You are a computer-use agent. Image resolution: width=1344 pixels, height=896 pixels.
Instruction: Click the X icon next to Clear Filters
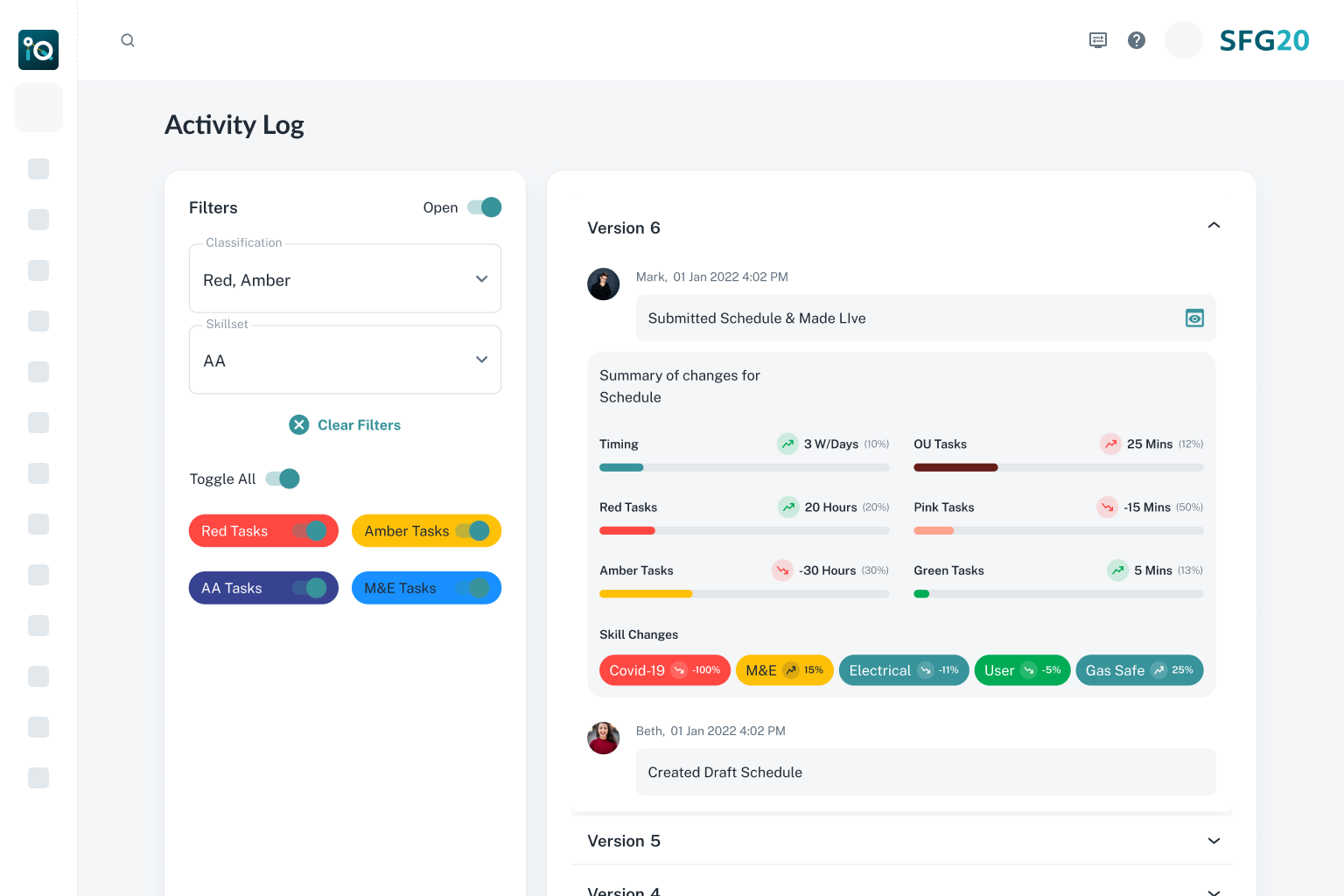298,424
